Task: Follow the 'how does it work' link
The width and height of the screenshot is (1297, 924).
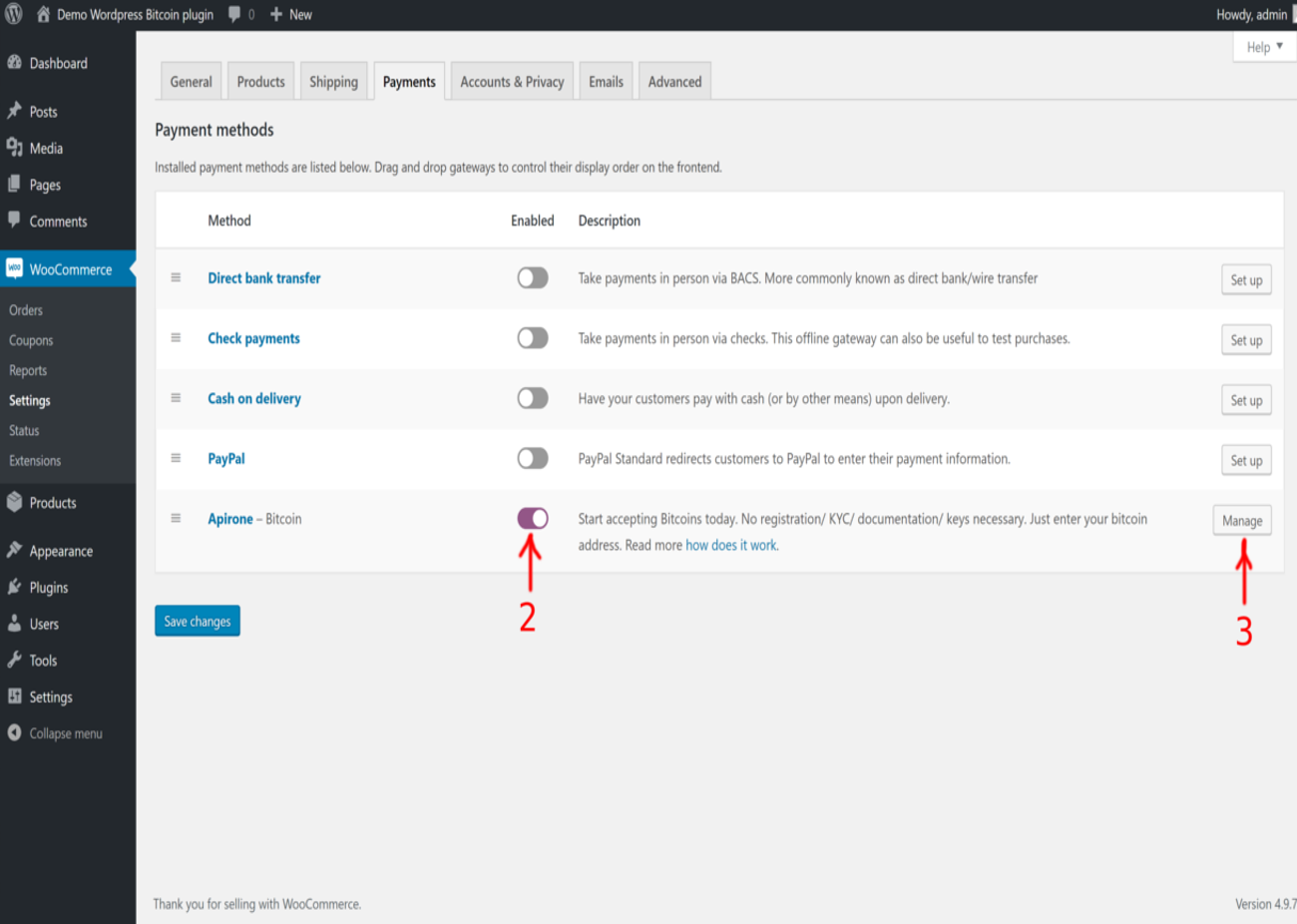Action: (x=732, y=545)
